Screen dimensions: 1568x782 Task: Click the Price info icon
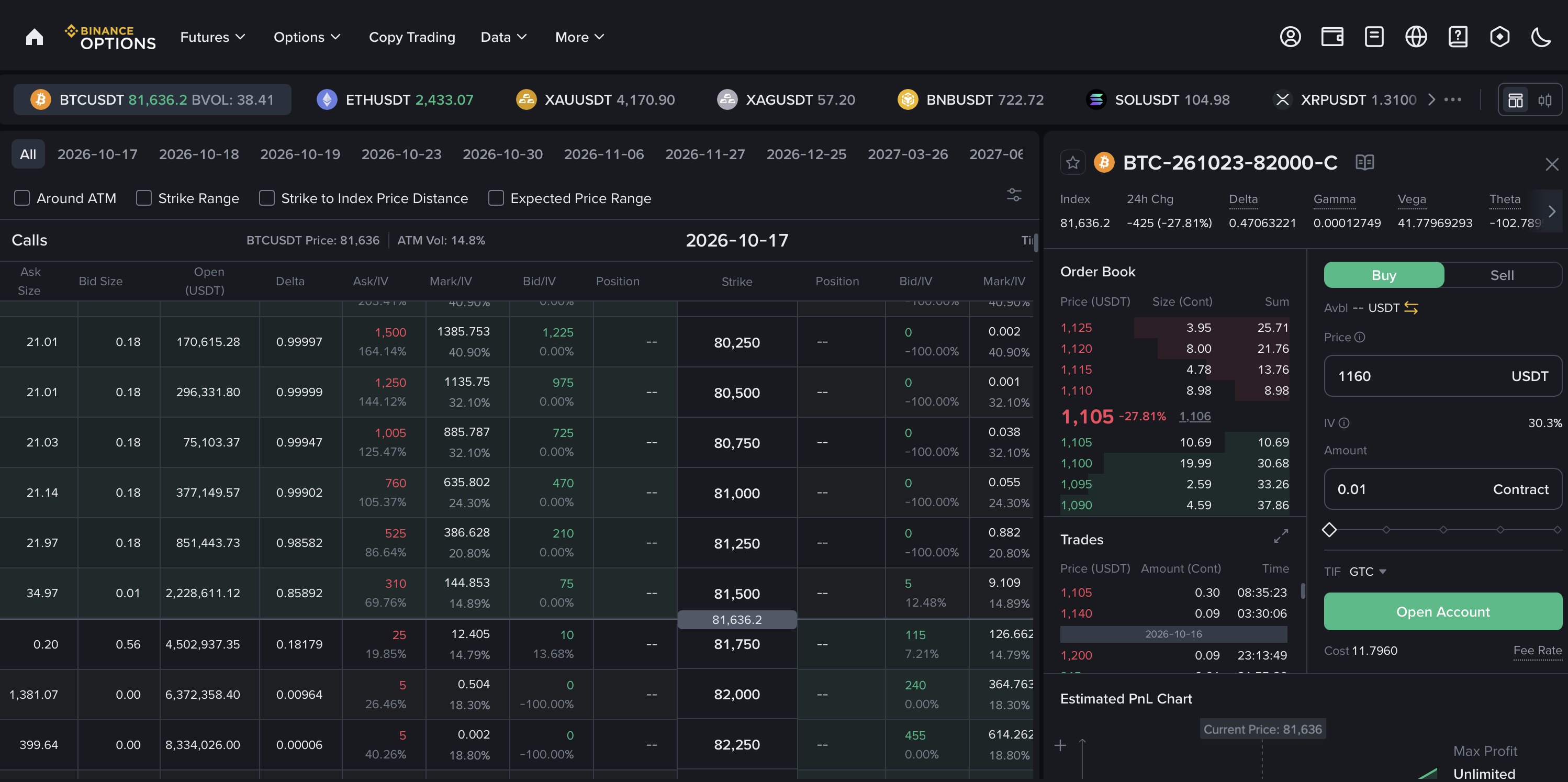(x=1359, y=337)
